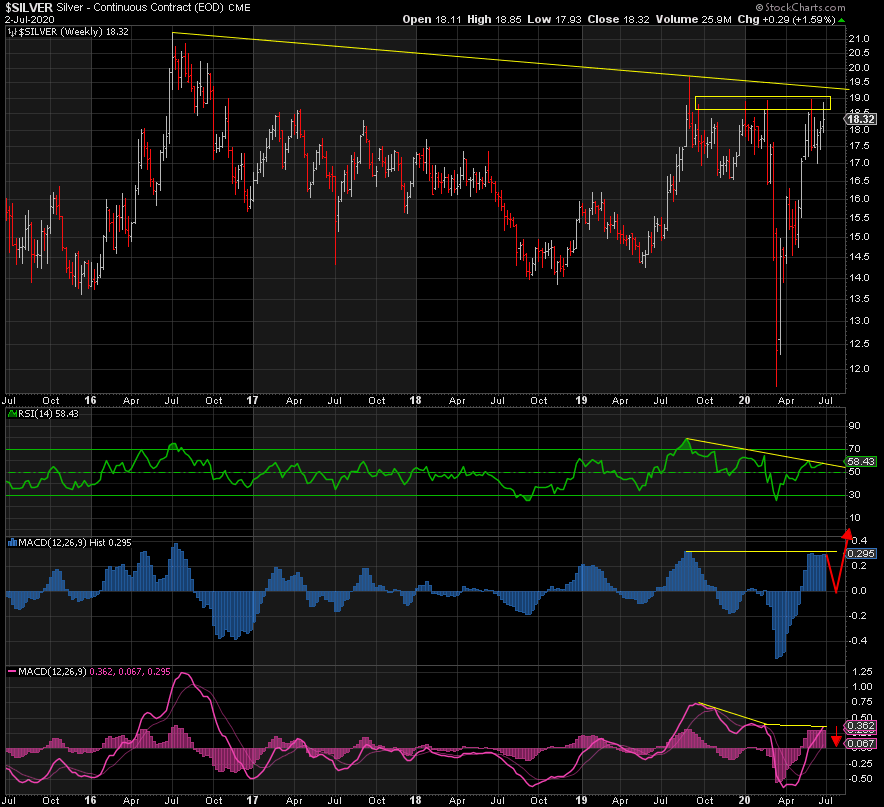This screenshot has width=884, height=807.
Task: Click the 0.362 MACD line value tag
Action: pos(863,728)
